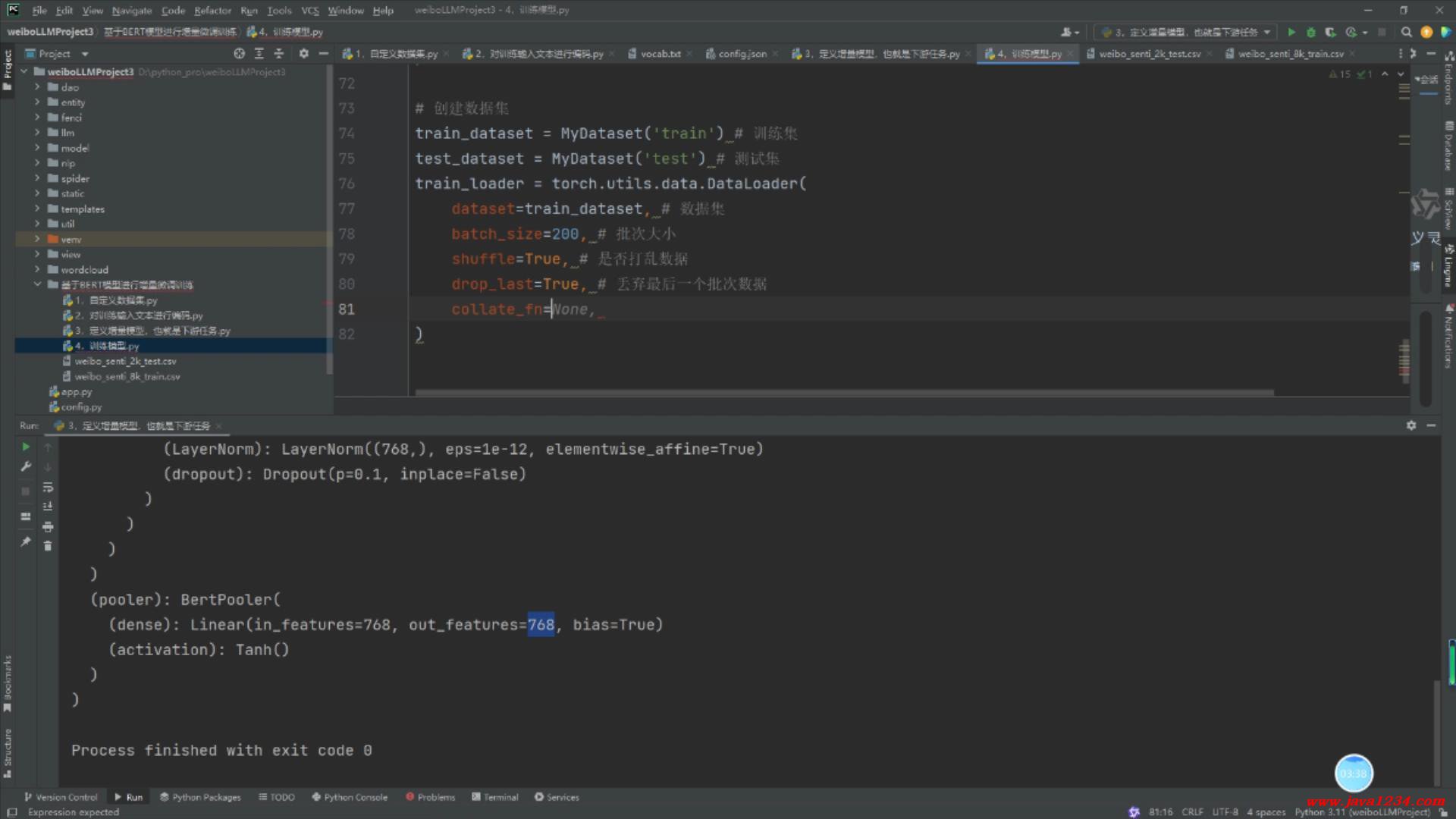Expand the wordcloud folder
Viewport: 1456px width, 819px height.
tap(37, 270)
